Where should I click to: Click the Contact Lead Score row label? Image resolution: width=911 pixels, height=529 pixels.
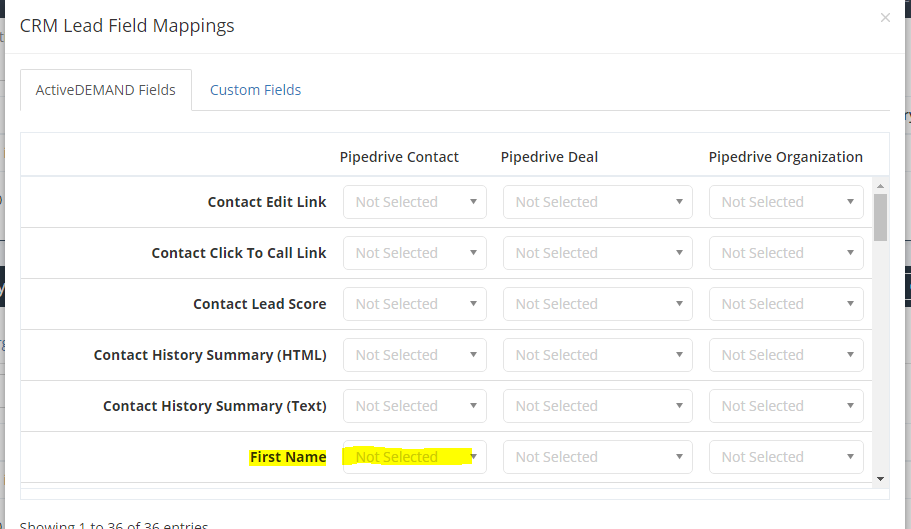tap(260, 304)
